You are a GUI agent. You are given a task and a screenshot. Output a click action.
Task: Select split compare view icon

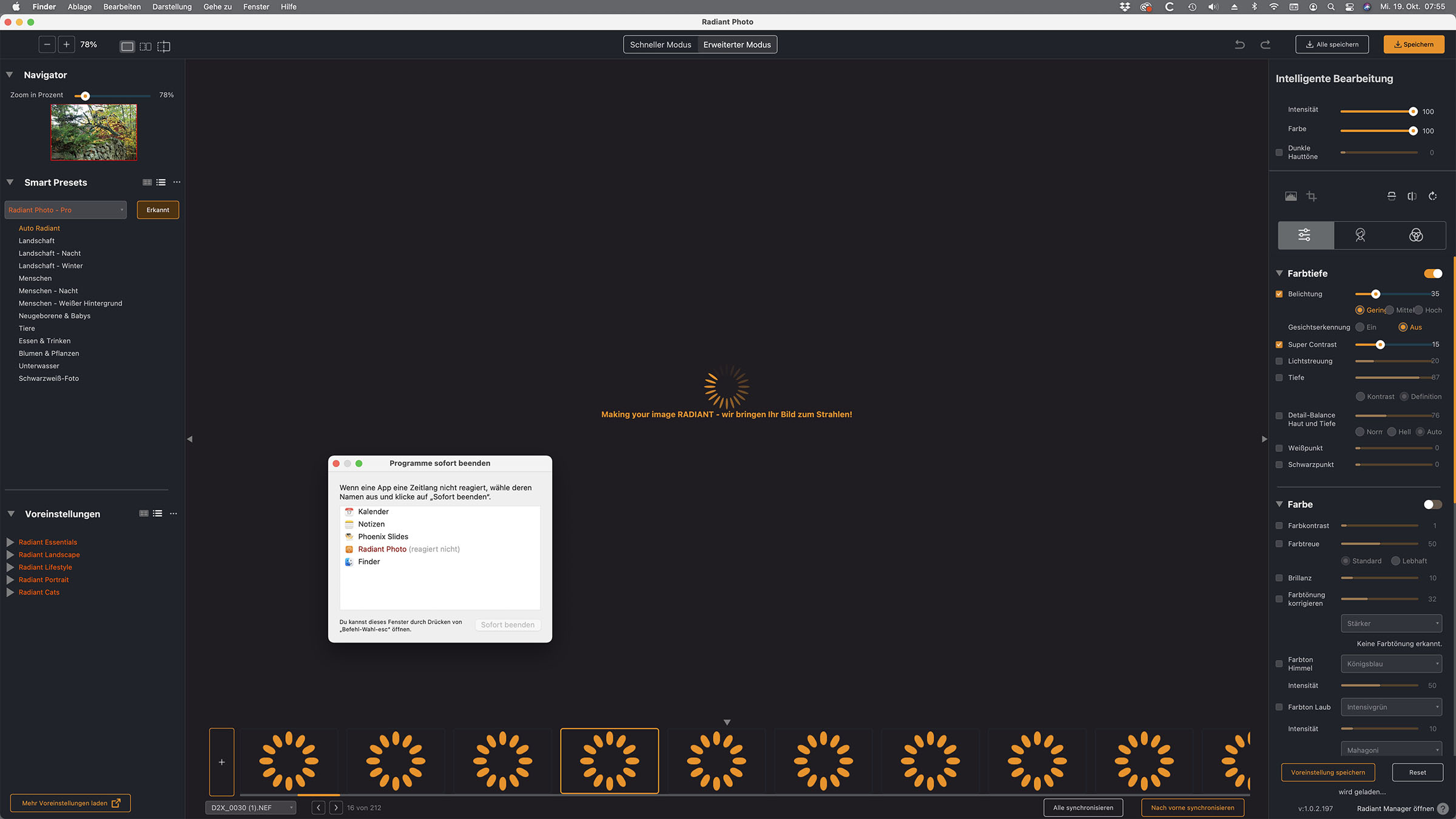click(164, 46)
